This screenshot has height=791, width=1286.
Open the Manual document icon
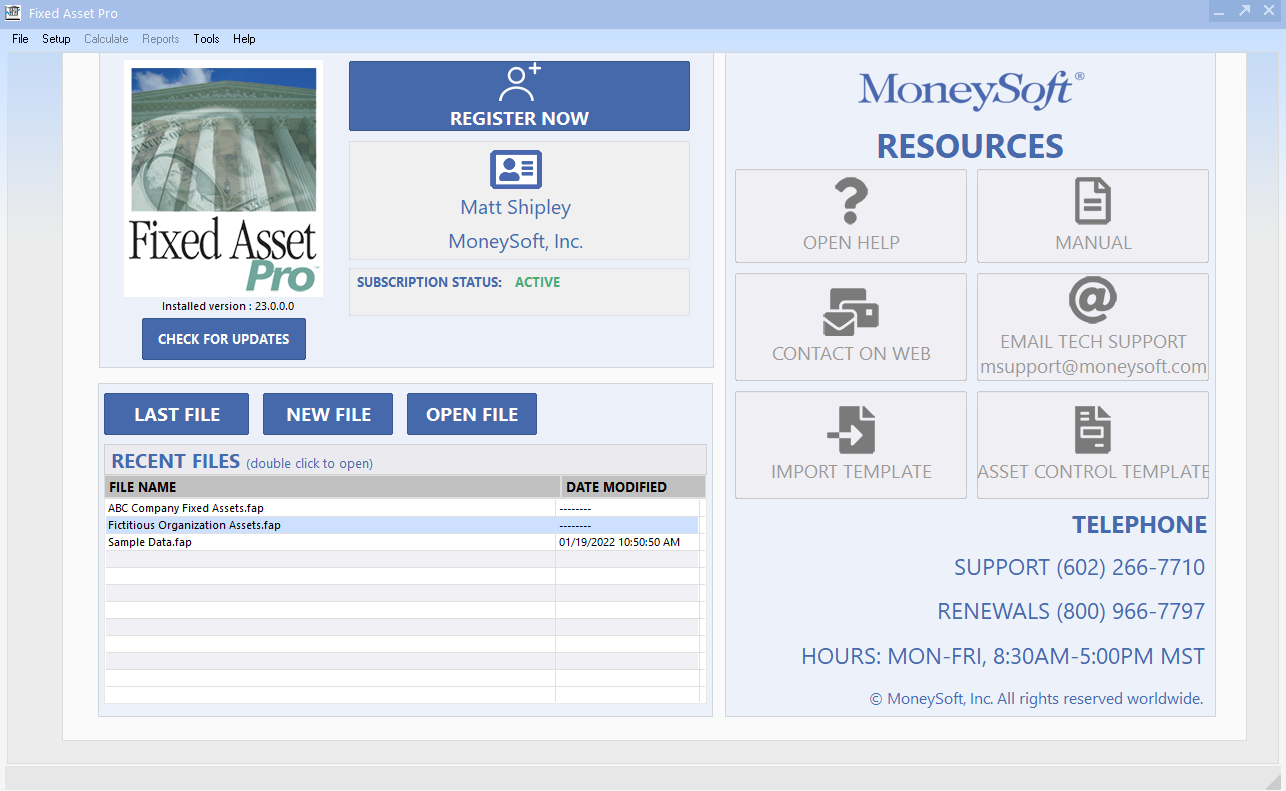1092,202
